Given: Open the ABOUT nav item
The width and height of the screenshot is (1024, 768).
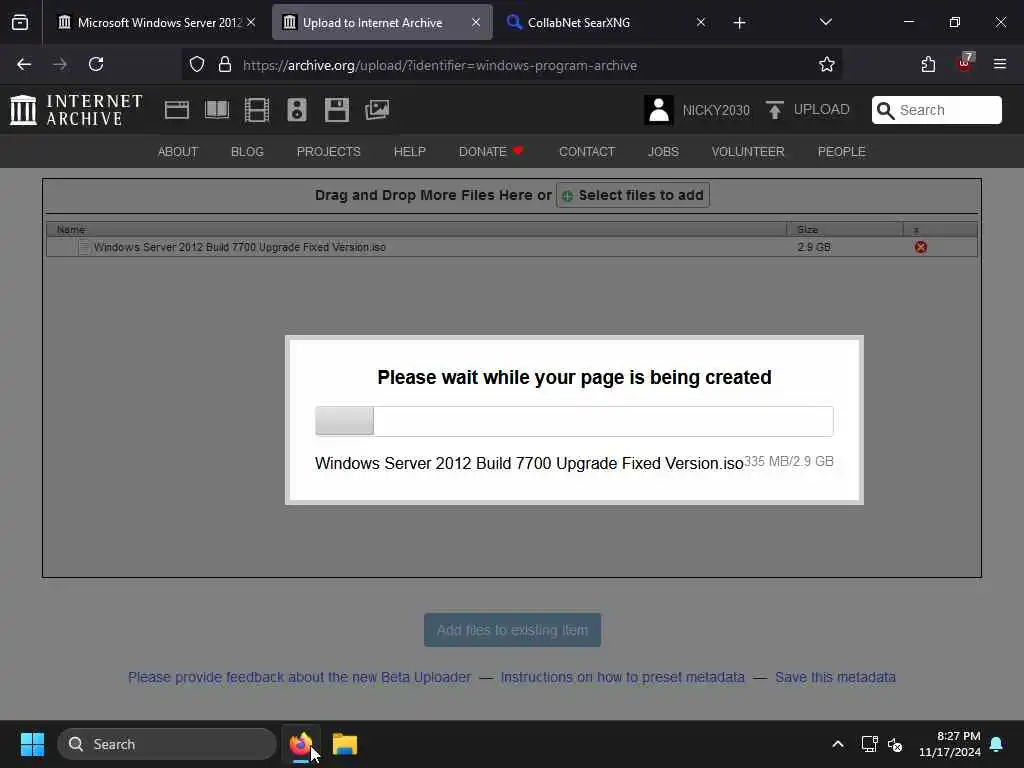Looking at the screenshot, I should point(178,152).
